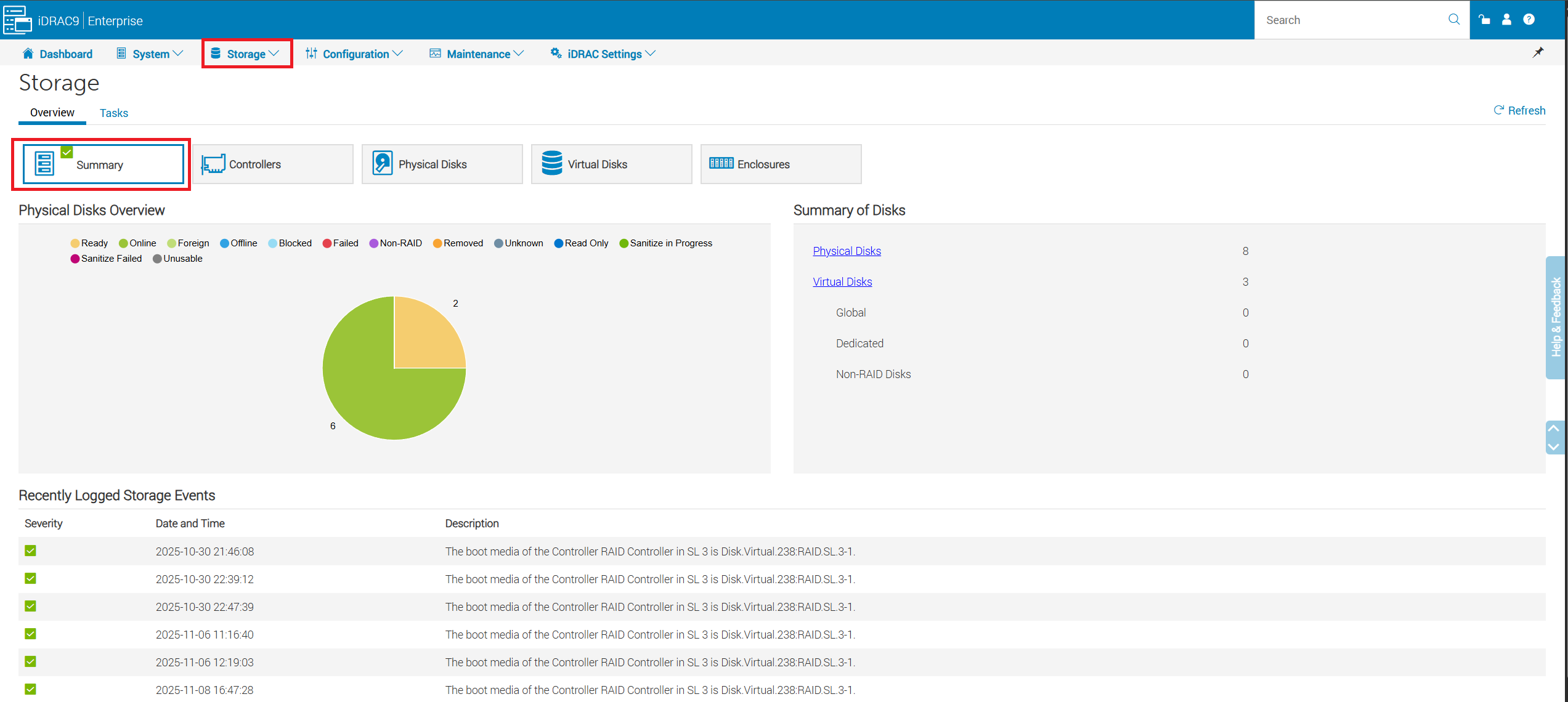Refresh the Storage overview page
1568x702 pixels.
point(1519,110)
